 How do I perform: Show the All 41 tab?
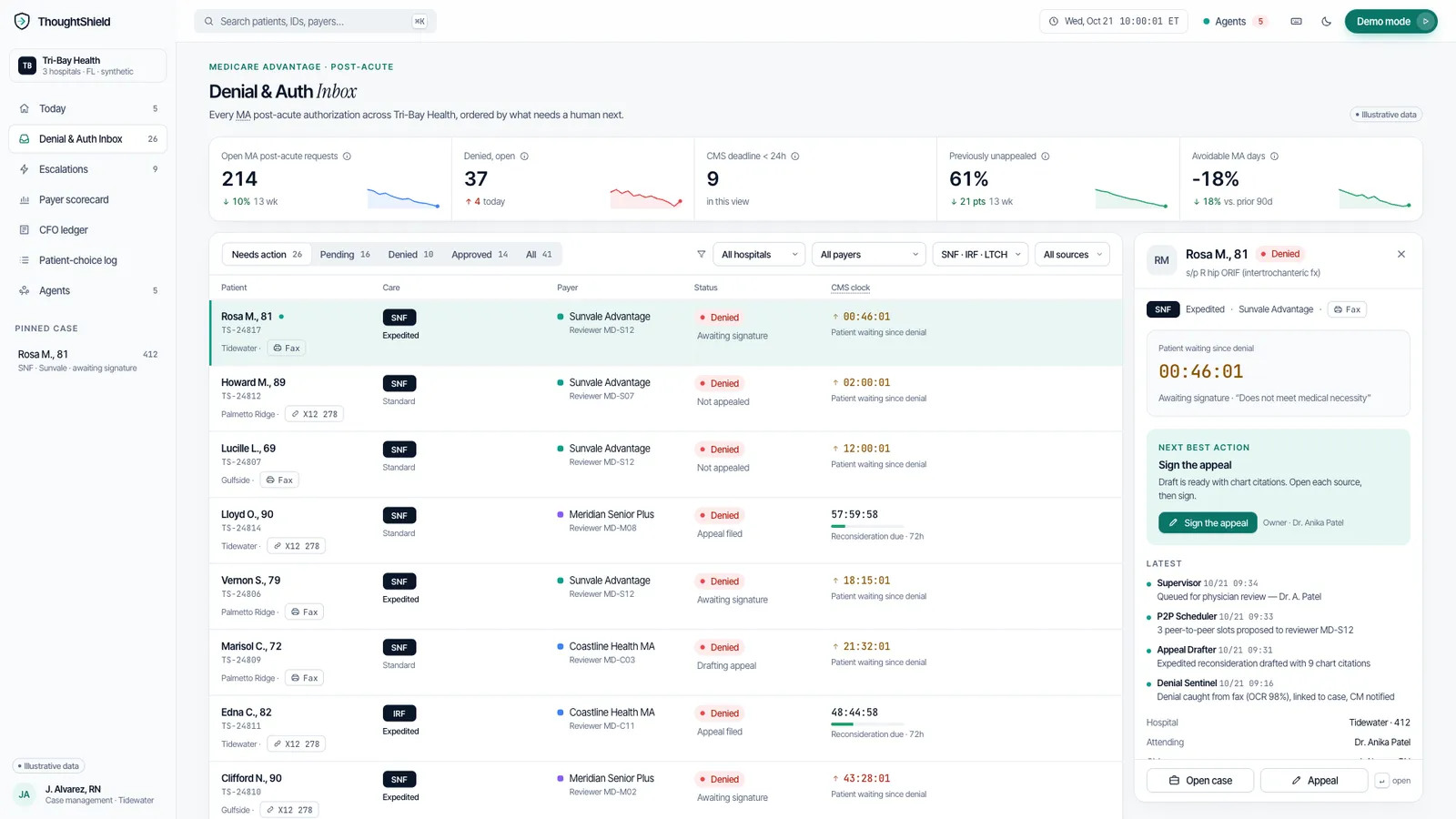[x=539, y=255]
